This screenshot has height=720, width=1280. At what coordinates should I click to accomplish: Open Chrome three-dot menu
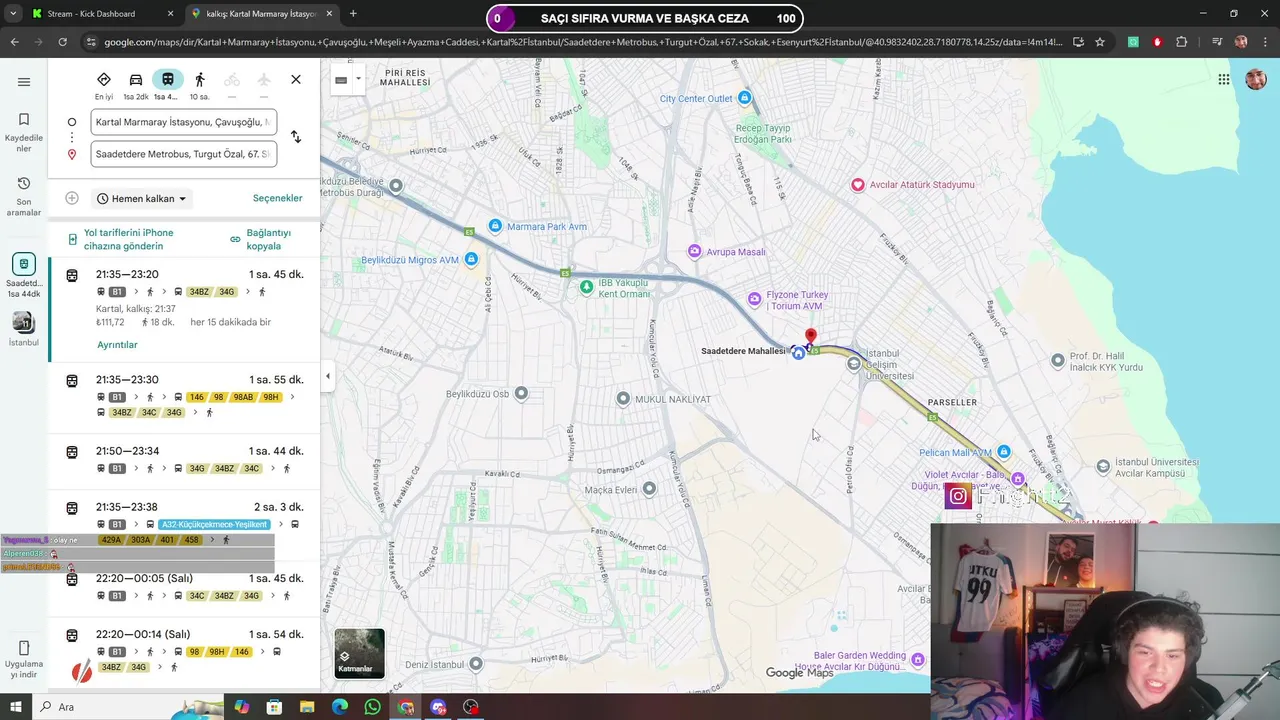click(x=1265, y=42)
